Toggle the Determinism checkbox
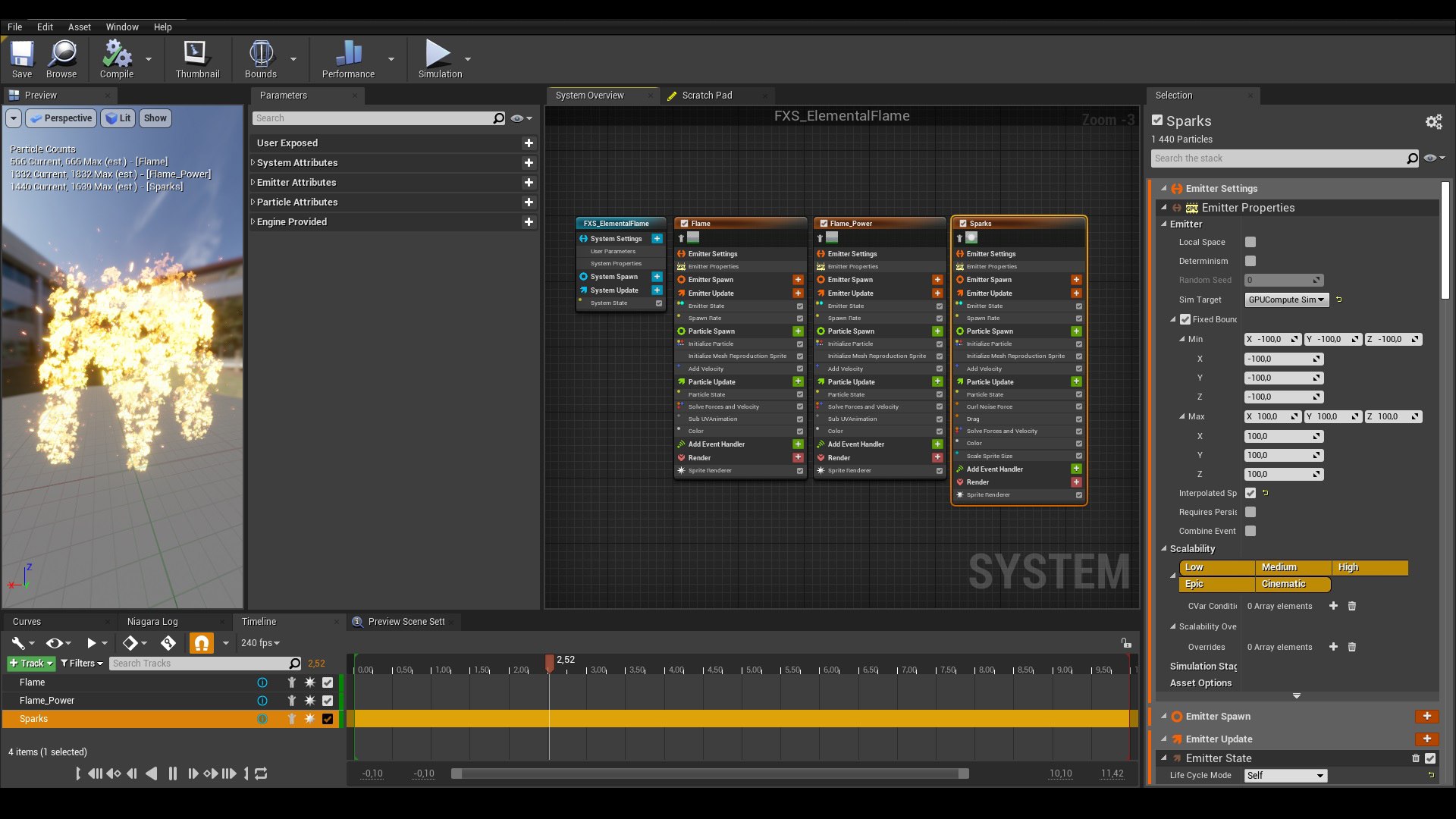This screenshot has height=819, width=1456. click(1250, 261)
